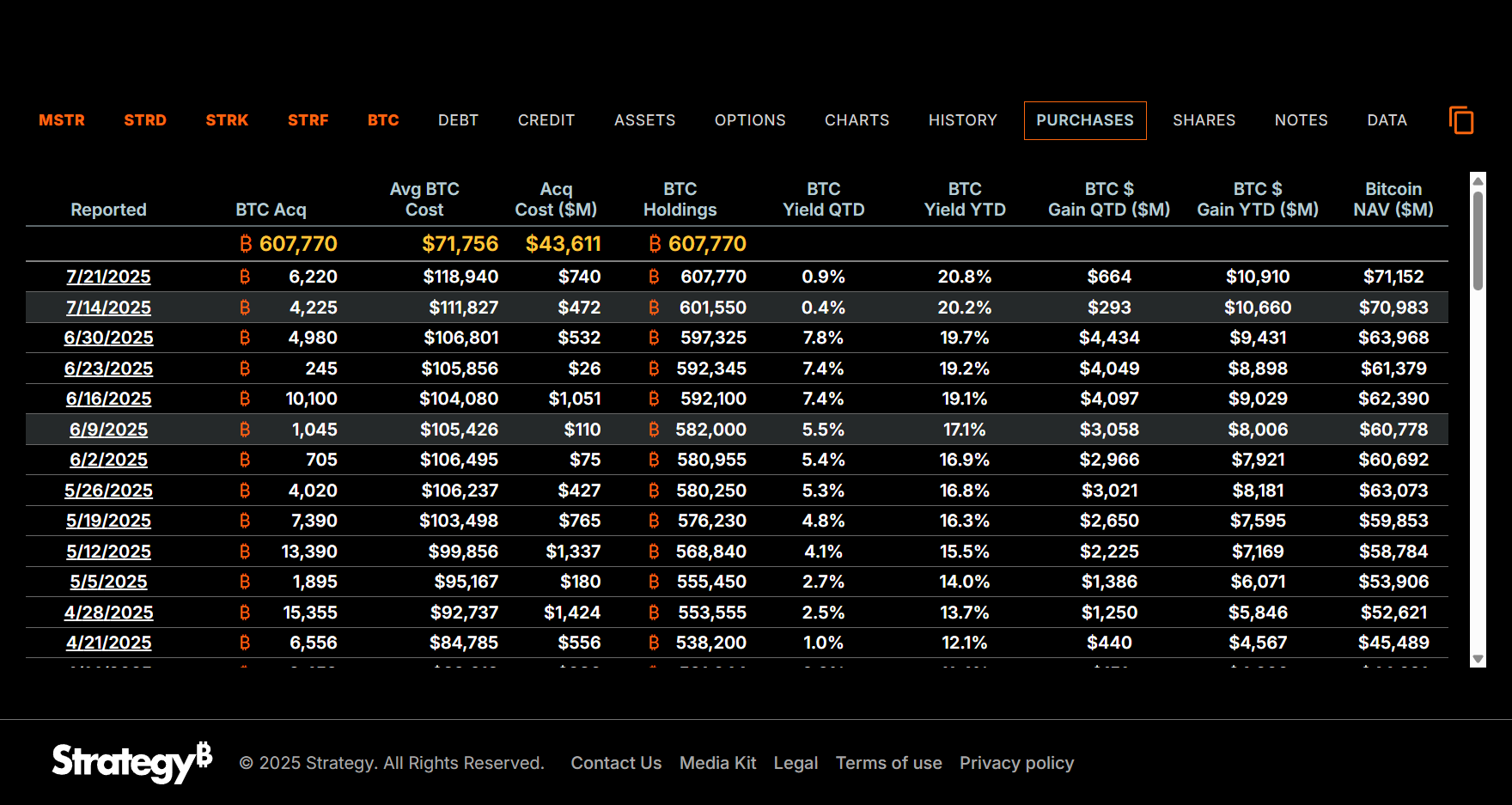
Task: Click the BTC $ Gain YTD header
Action: click(x=1258, y=199)
